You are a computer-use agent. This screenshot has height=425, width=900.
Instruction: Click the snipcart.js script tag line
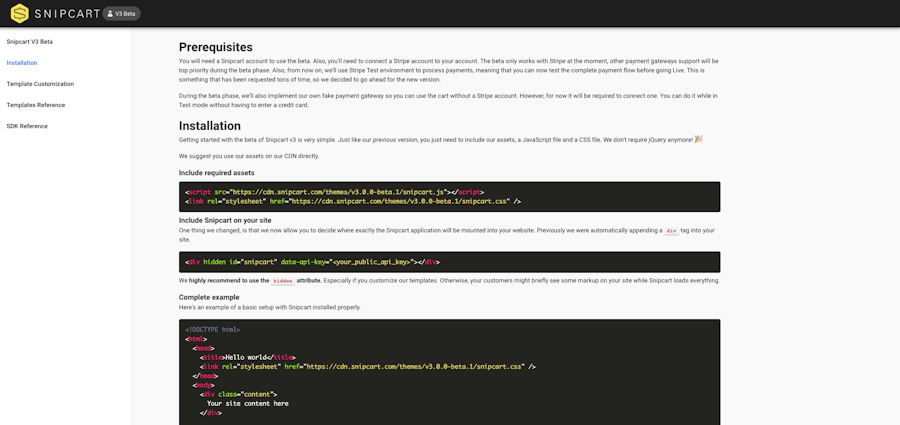point(335,192)
